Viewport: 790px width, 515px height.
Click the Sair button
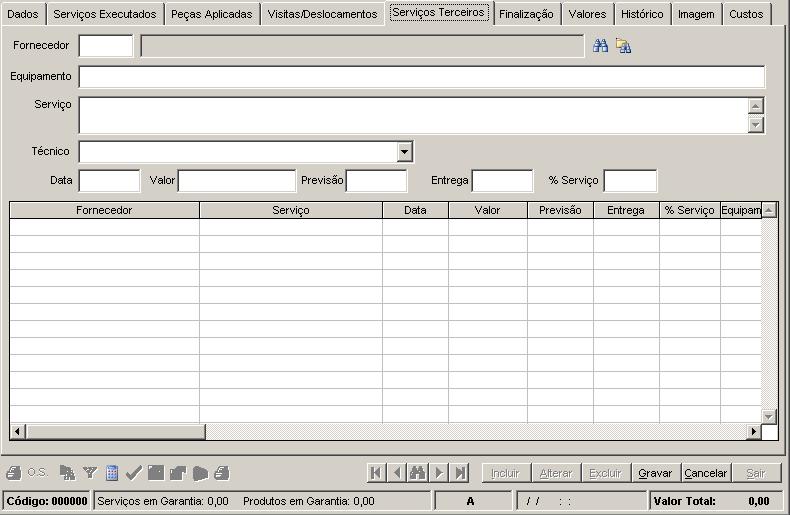[756, 473]
